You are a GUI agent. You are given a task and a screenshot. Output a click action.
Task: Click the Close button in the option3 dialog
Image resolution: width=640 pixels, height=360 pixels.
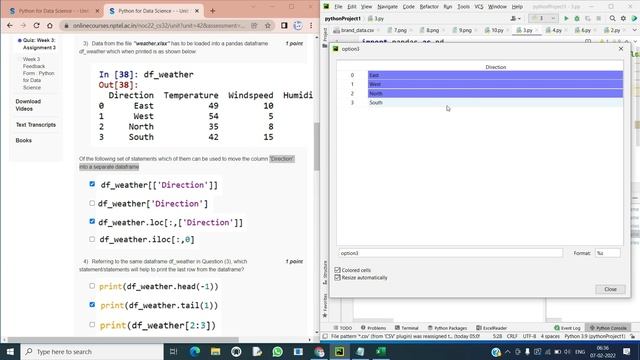tap(610, 289)
